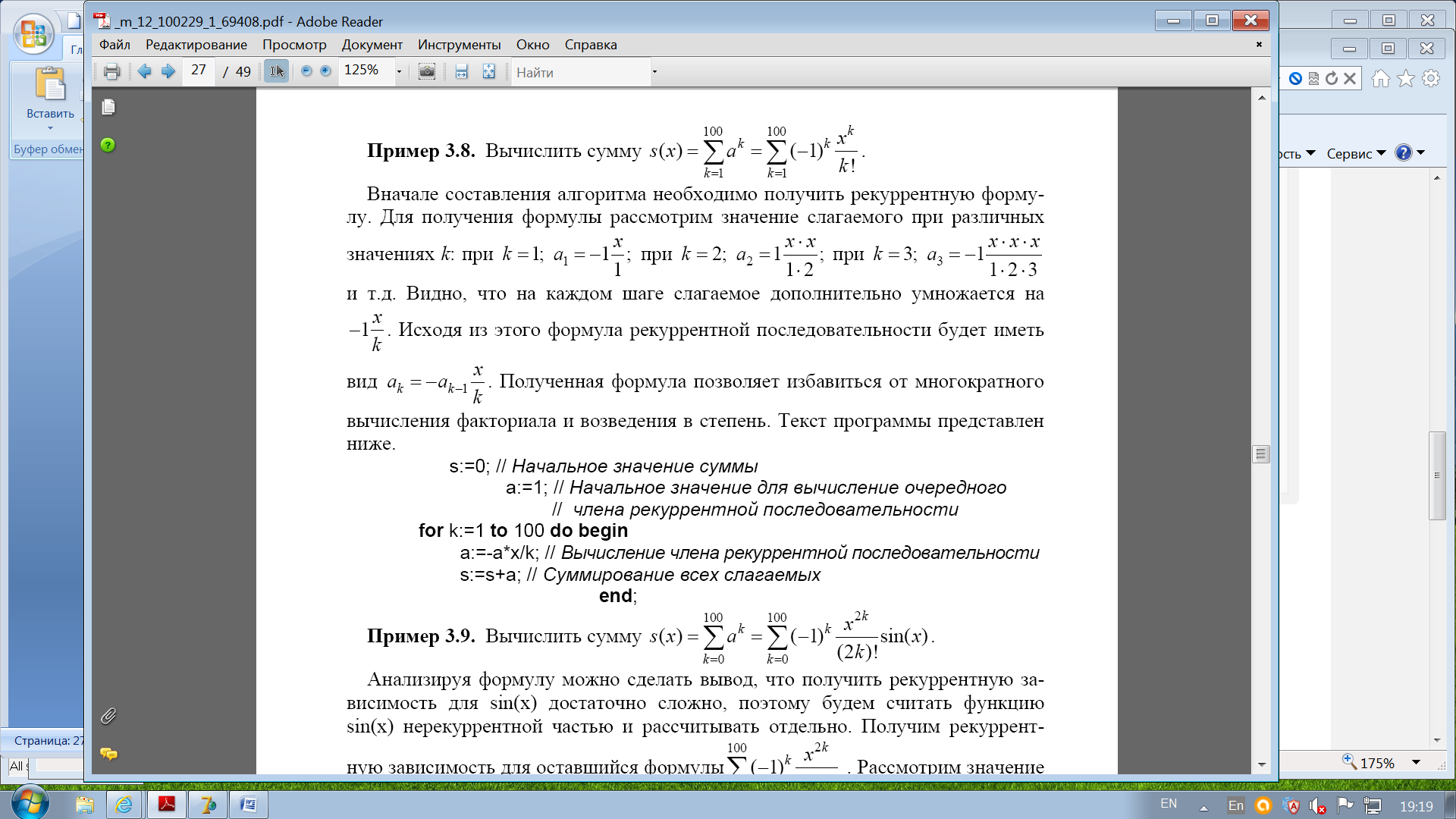Open the Документ menu
The image size is (1456, 819).
point(372,45)
